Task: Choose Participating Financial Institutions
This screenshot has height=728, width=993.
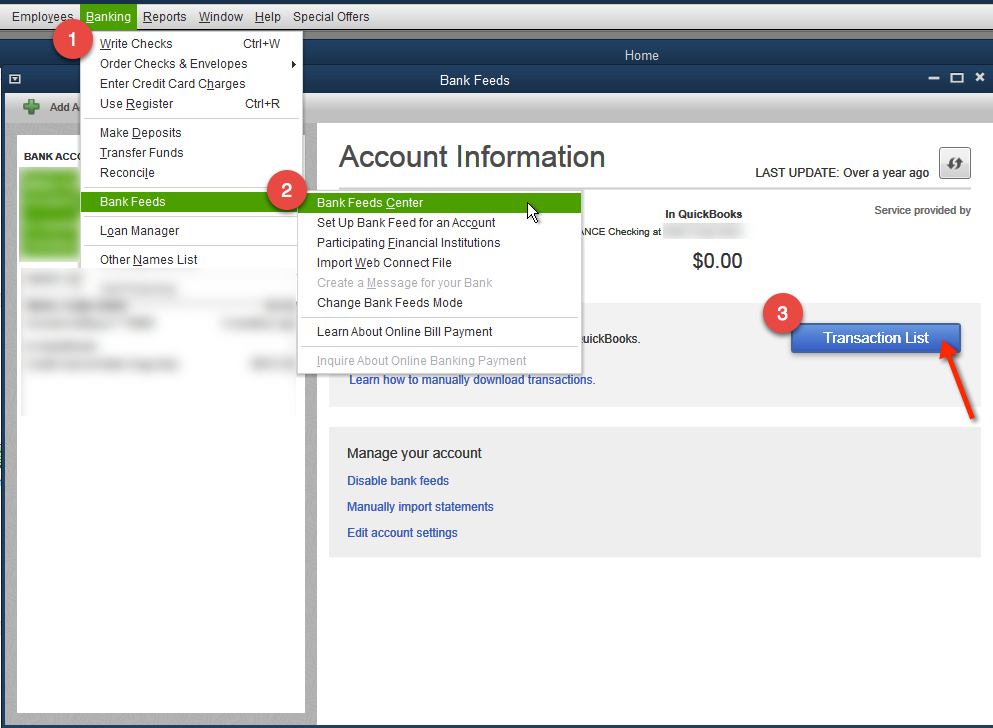Action: coord(440,243)
